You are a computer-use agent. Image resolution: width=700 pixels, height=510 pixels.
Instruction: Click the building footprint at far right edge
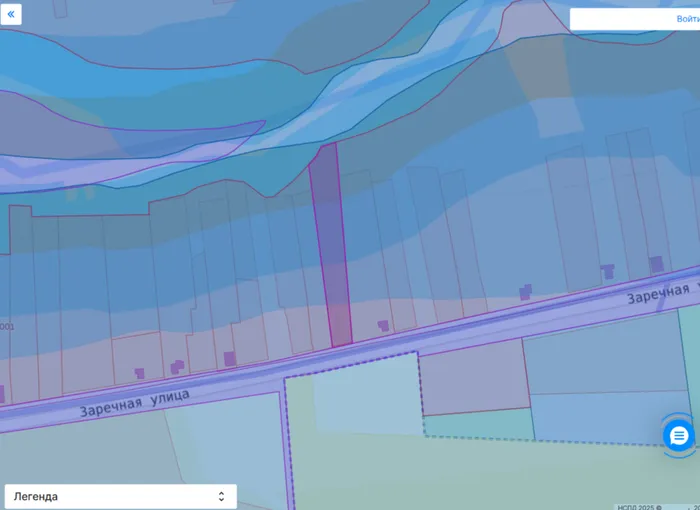pyautogui.click(x=656, y=264)
